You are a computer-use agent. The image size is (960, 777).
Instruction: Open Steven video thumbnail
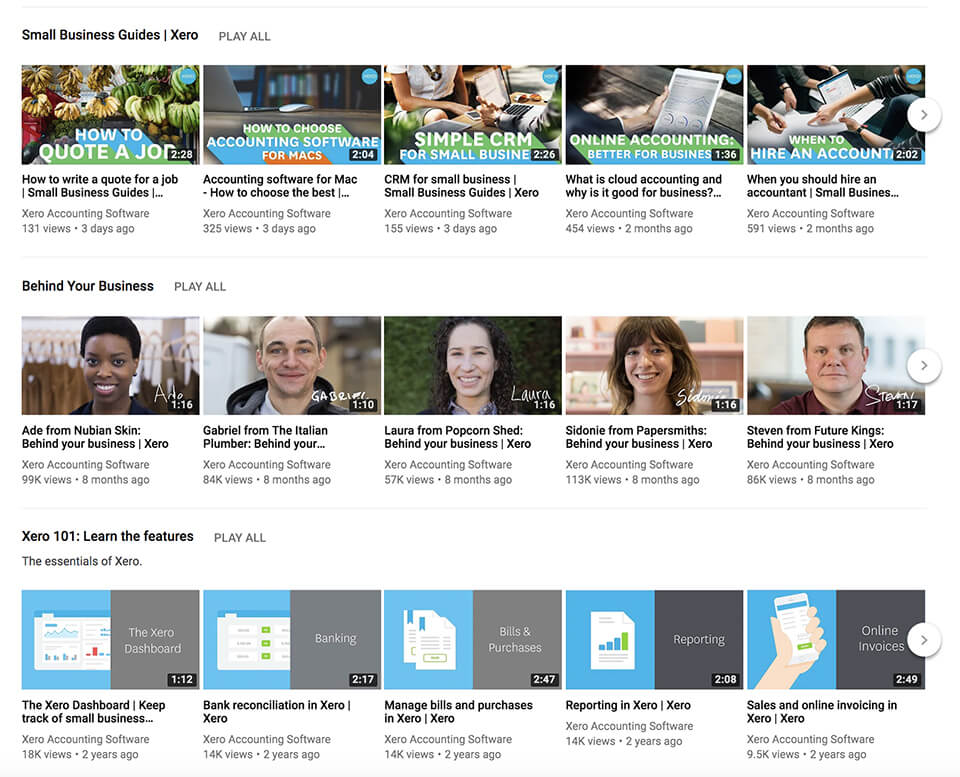click(x=836, y=366)
